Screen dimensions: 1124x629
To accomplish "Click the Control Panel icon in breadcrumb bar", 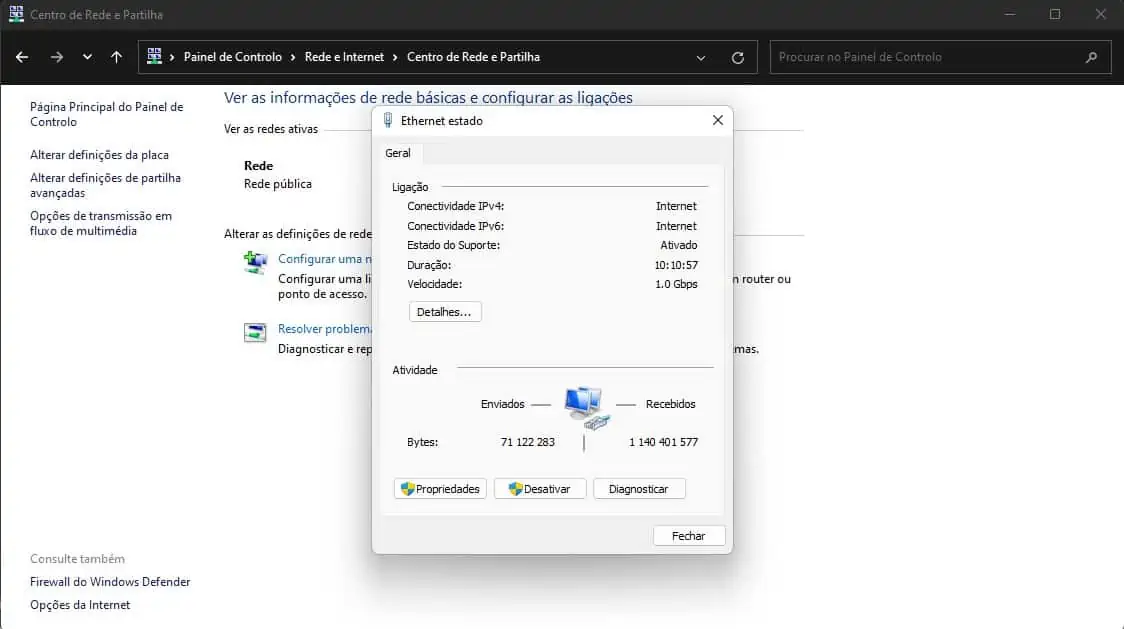I will point(155,57).
